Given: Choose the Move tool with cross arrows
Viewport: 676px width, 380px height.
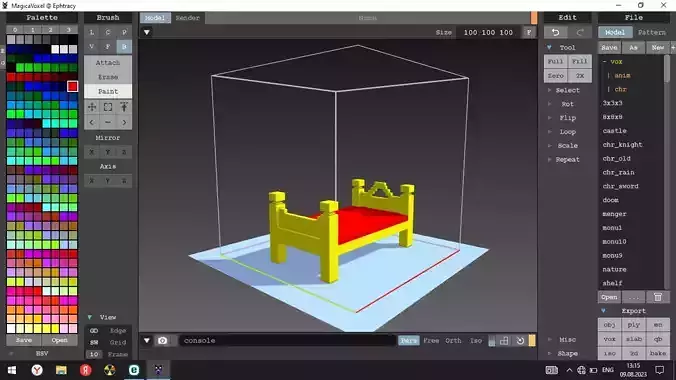Looking at the screenshot, I should pyautogui.click(x=92, y=107).
